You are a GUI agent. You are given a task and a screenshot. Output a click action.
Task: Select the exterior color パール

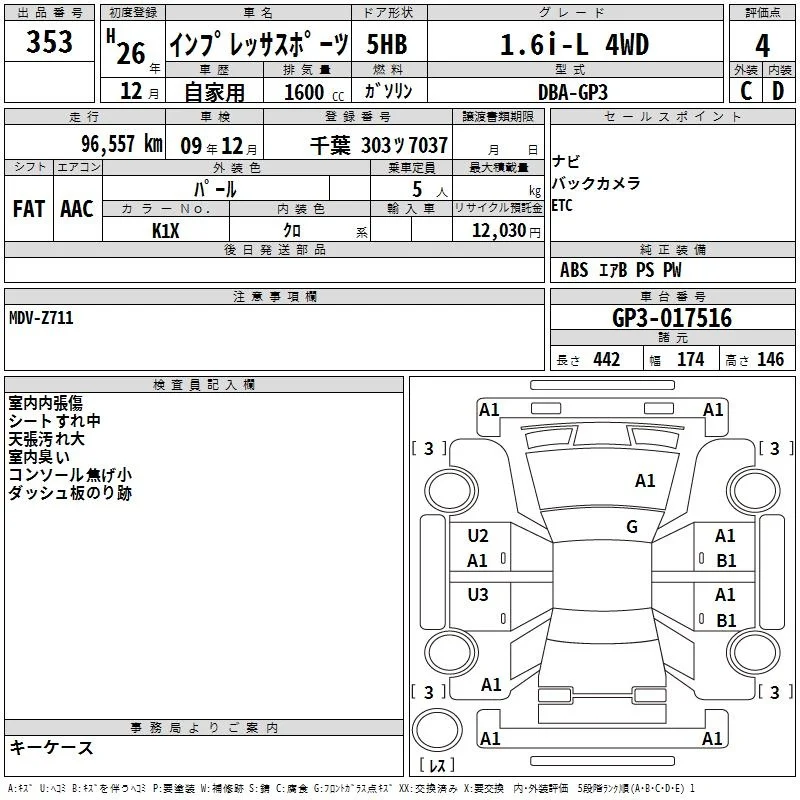[215, 189]
